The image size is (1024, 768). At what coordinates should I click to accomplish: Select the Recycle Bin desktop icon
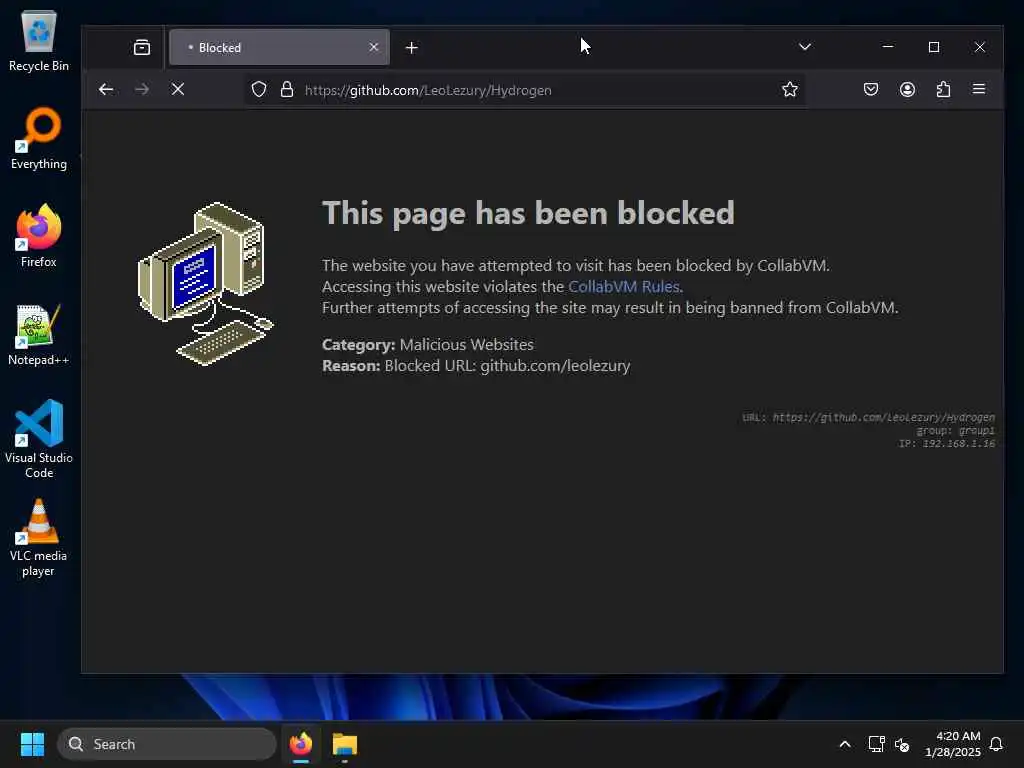pos(39,41)
